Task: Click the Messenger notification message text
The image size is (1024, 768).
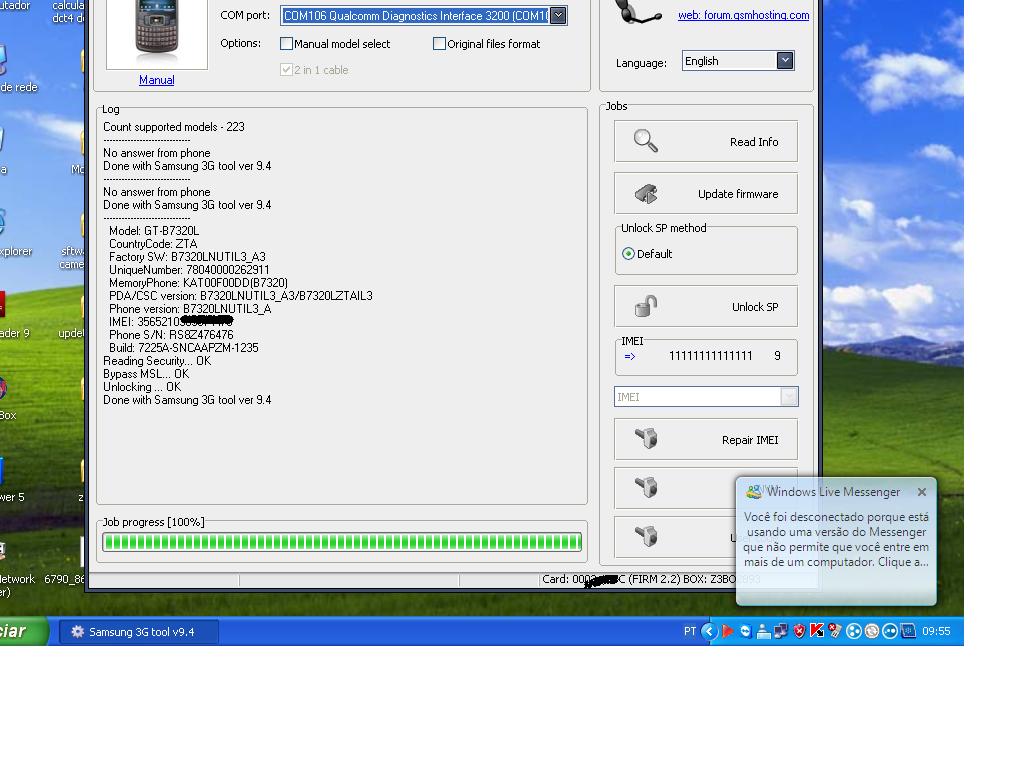Action: pos(836,539)
